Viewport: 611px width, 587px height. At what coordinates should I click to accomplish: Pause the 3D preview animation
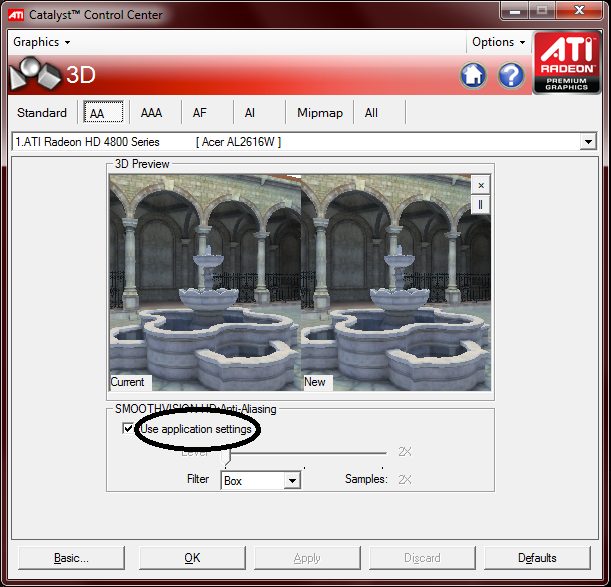tap(481, 204)
